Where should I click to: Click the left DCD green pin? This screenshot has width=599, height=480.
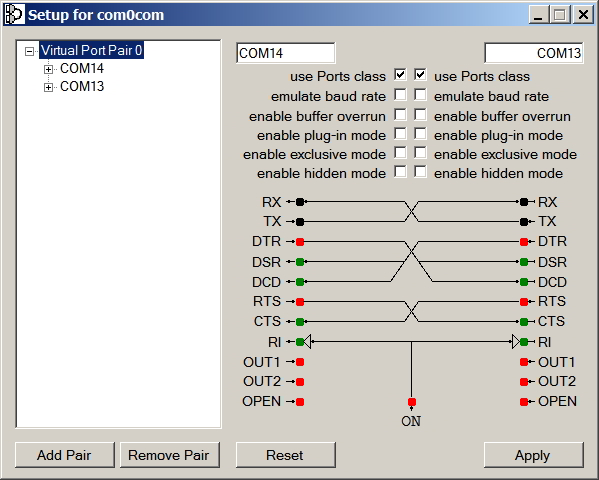(300, 282)
